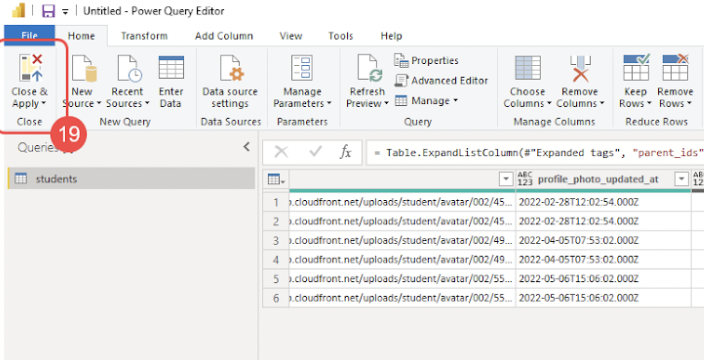The height and width of the screenshot is (360, 704).
Task: Confirm the formula with the checkmark
Action: 316,152
